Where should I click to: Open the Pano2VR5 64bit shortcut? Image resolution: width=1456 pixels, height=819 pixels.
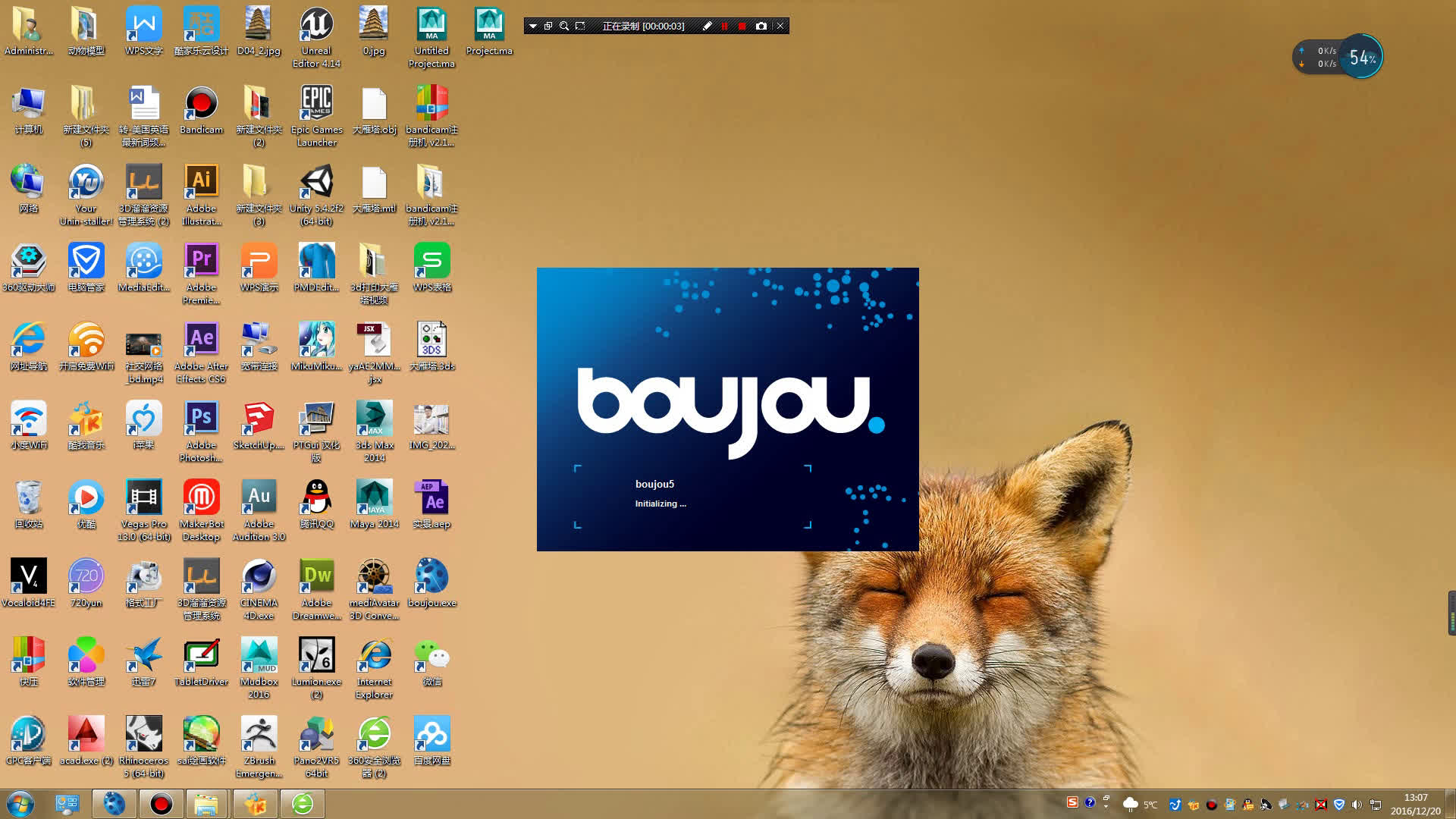pos(316,747)
